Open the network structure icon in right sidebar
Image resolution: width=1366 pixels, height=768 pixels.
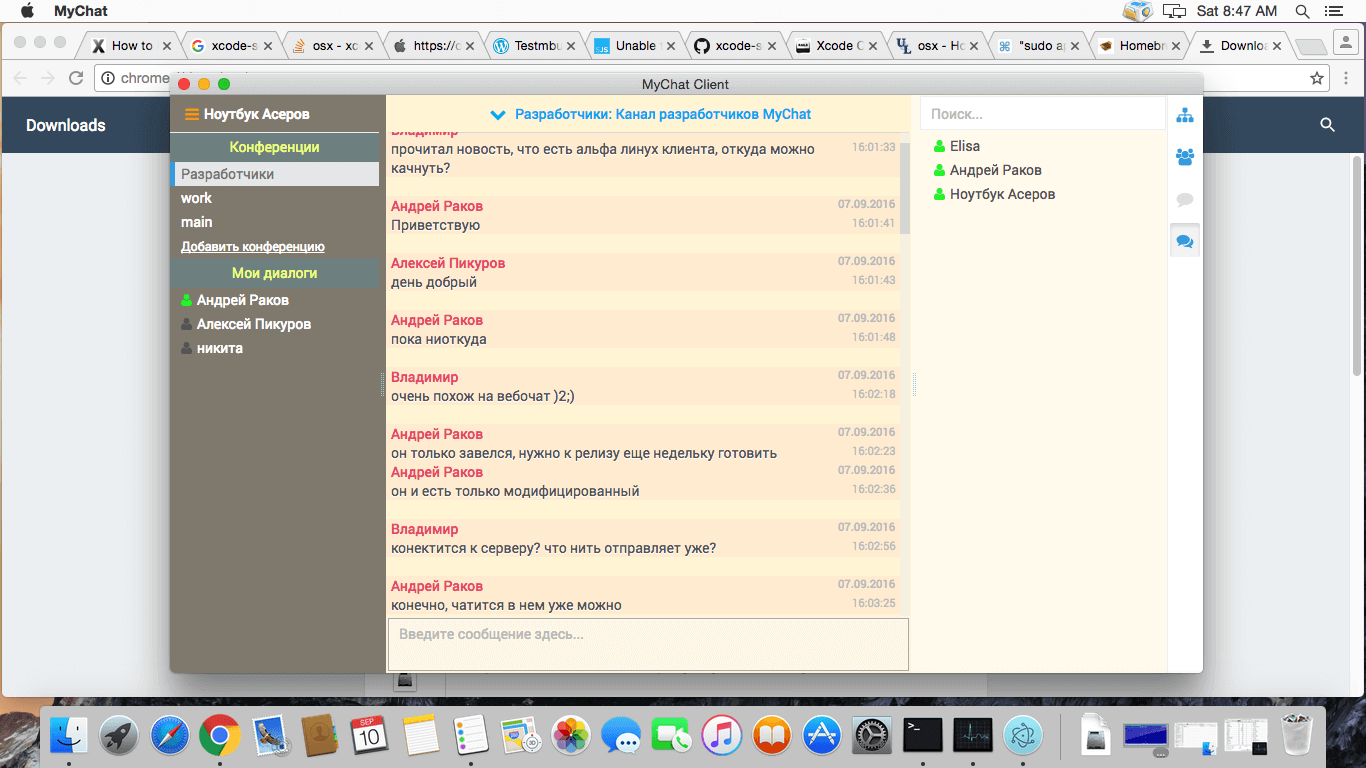point(1185,115)
